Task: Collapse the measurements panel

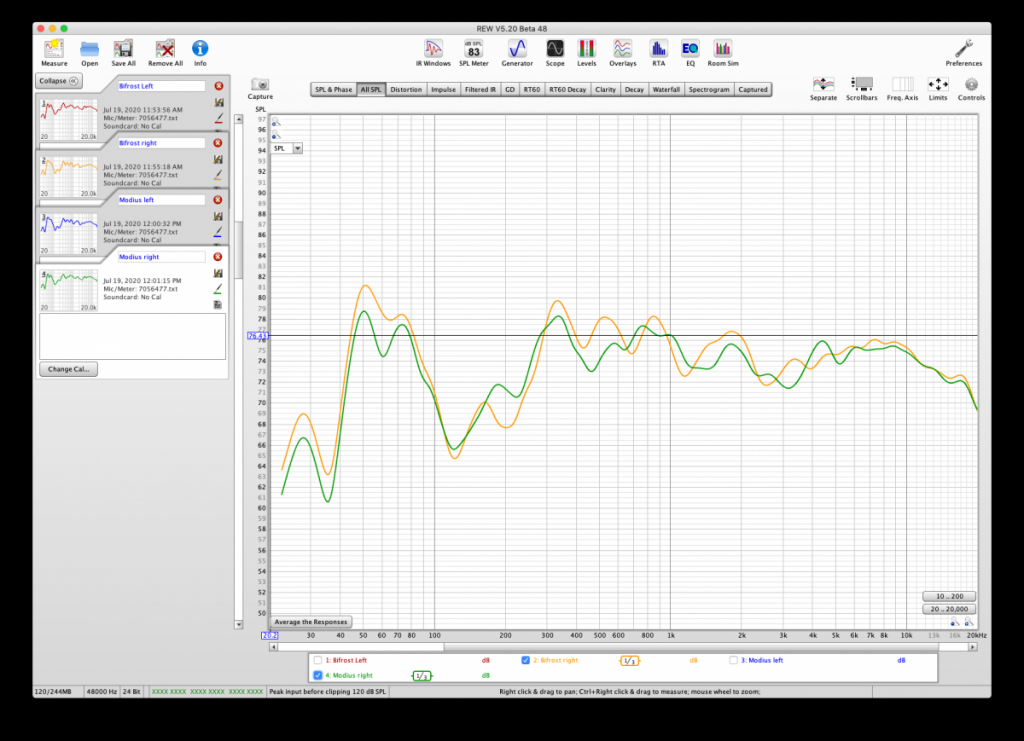Action: pos(58,81)
